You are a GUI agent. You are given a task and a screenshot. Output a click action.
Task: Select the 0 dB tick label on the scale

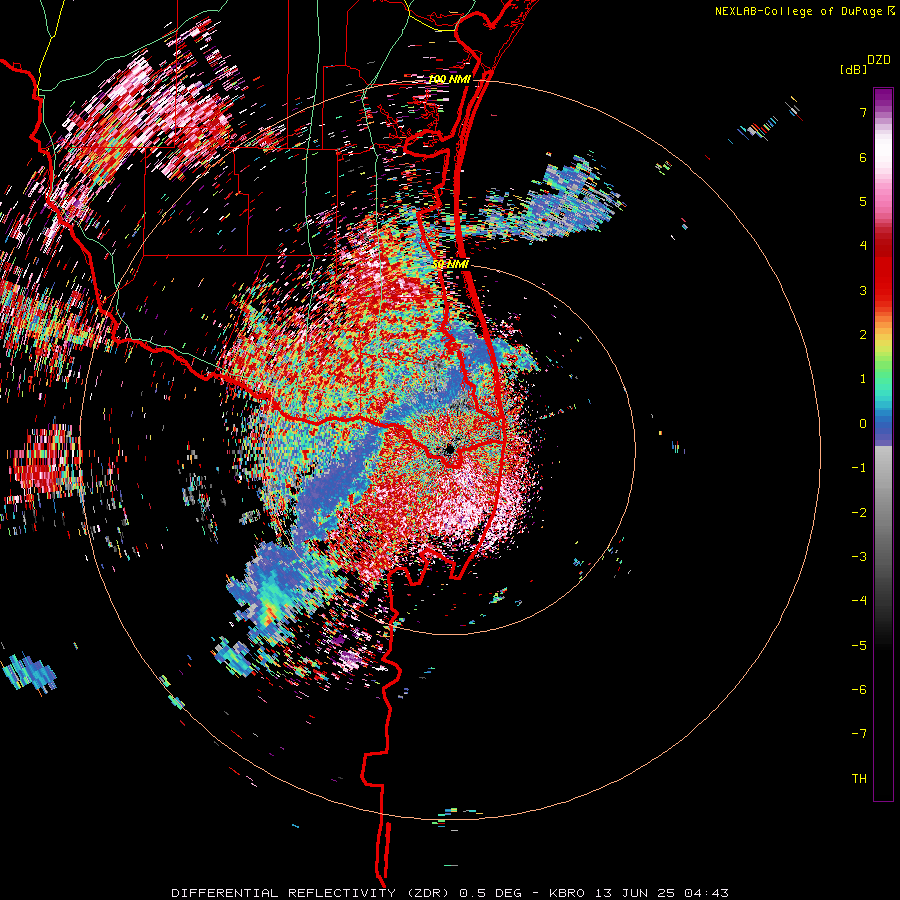(x=863, y=424)
